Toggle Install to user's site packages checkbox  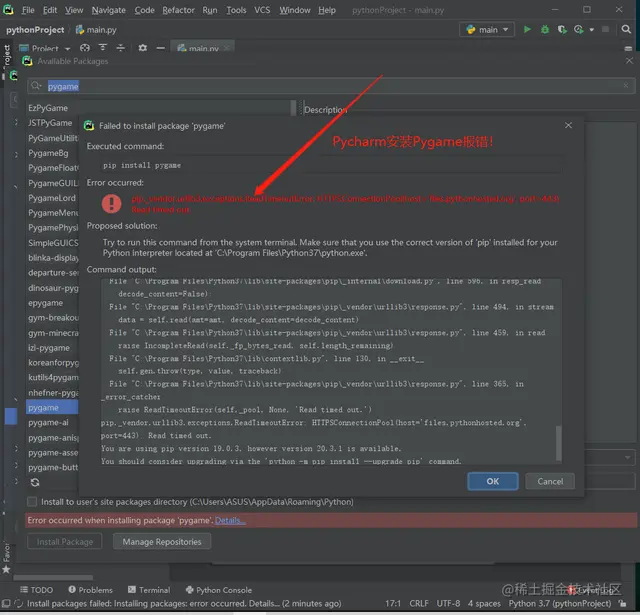[32, 502]
